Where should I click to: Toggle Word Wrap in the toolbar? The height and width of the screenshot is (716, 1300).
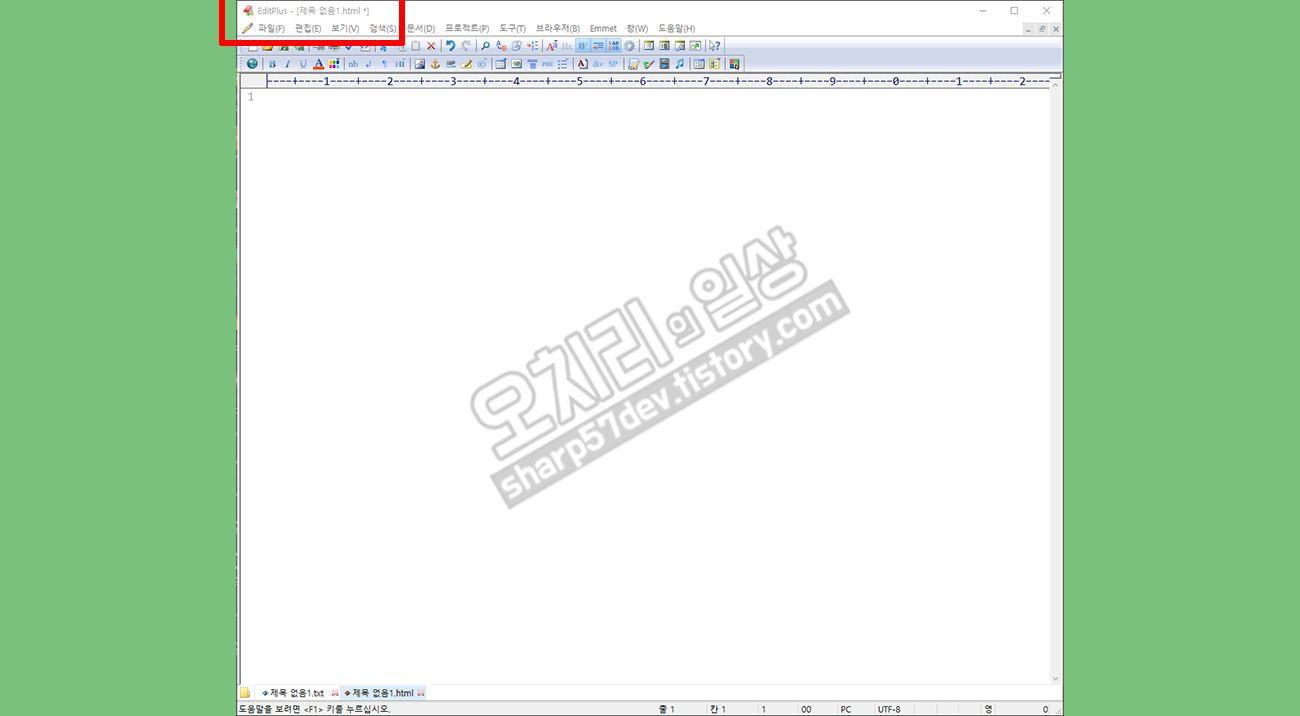[583, 46]
